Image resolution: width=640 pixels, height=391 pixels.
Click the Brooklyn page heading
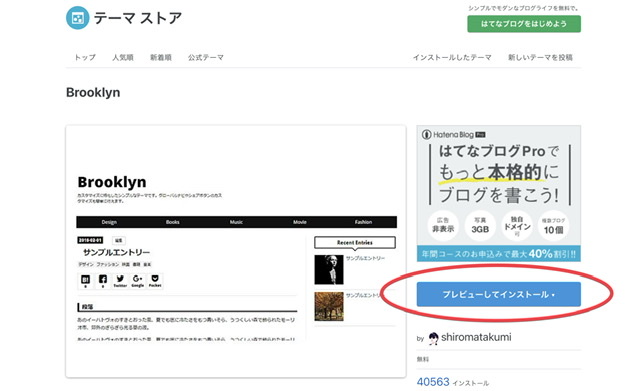pos(93,93)
